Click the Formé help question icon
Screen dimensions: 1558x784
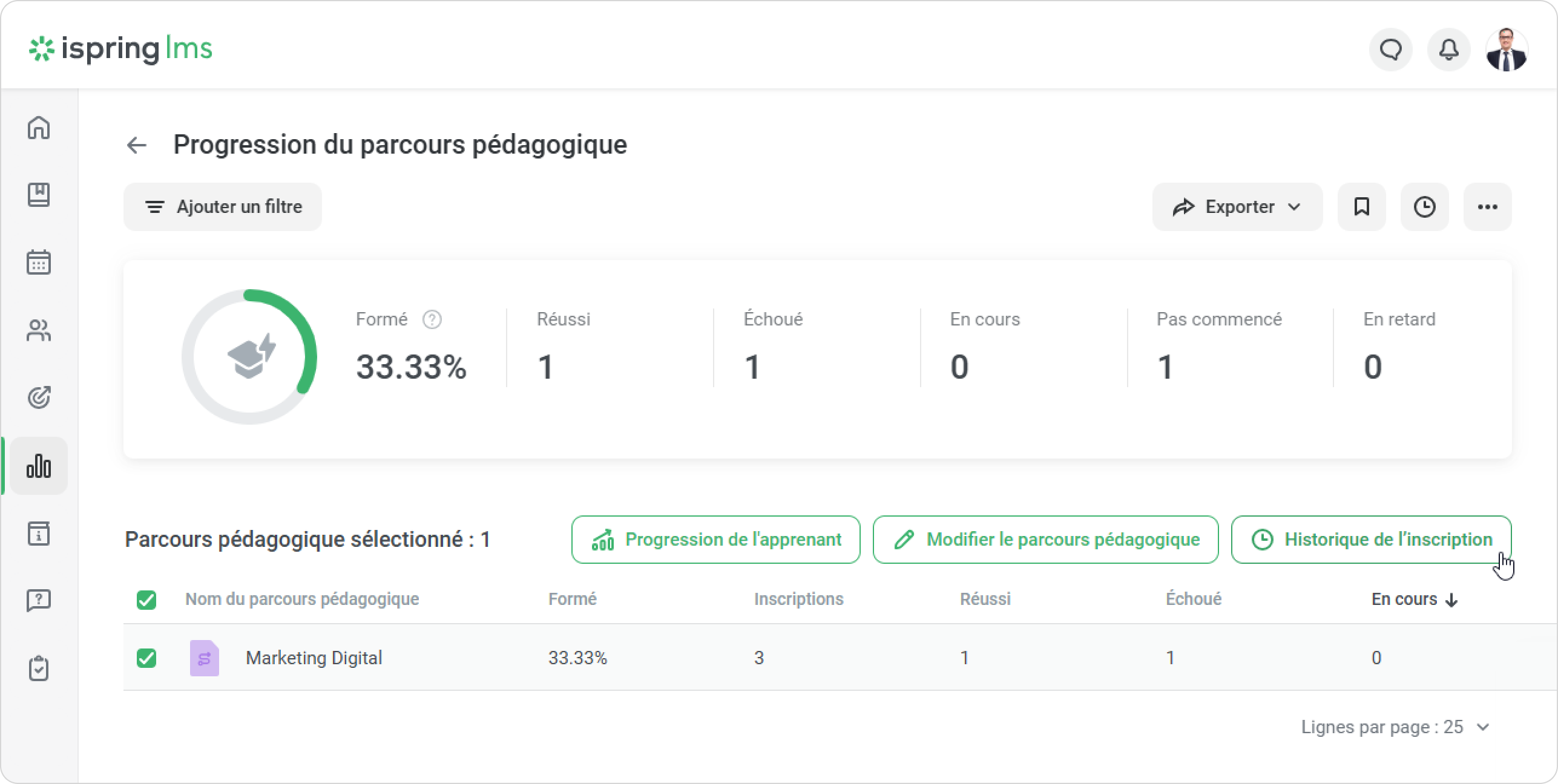(x=432, y=319)
